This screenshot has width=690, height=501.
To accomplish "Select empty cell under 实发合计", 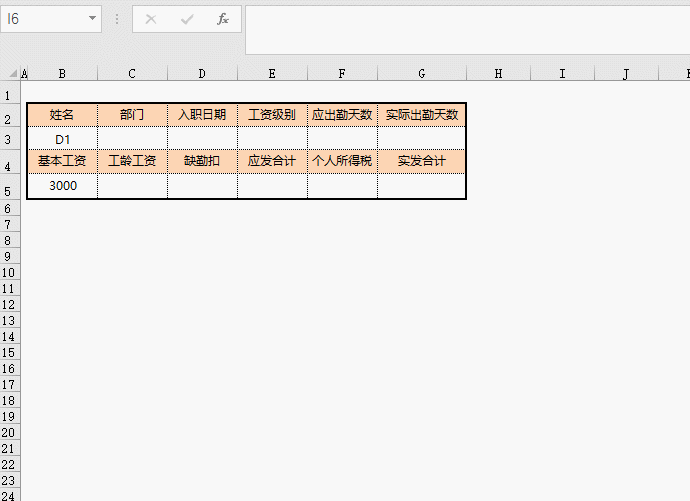I will coord(422,186).
